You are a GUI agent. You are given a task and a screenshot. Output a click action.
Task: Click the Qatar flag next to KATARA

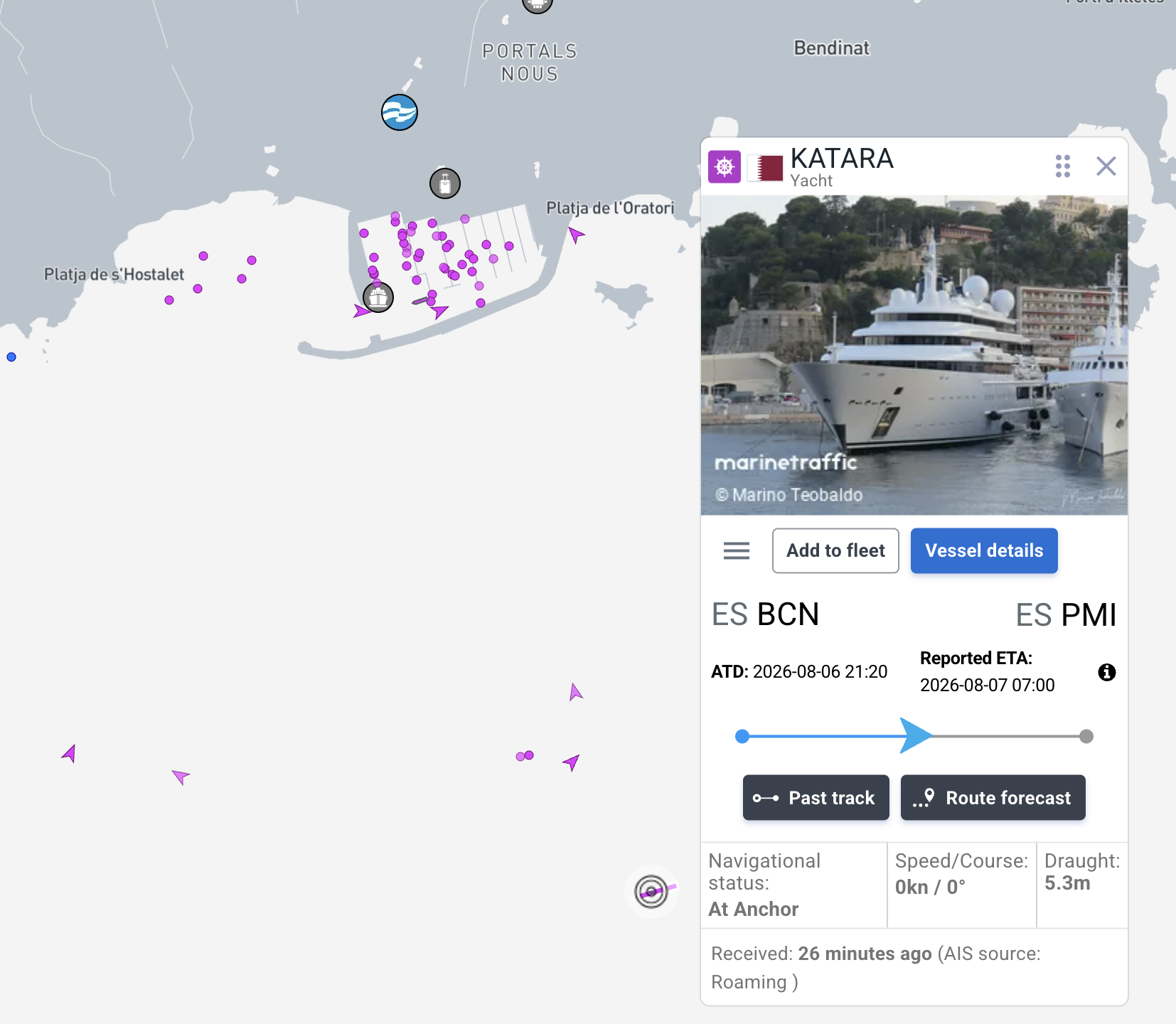coord(766,169)
